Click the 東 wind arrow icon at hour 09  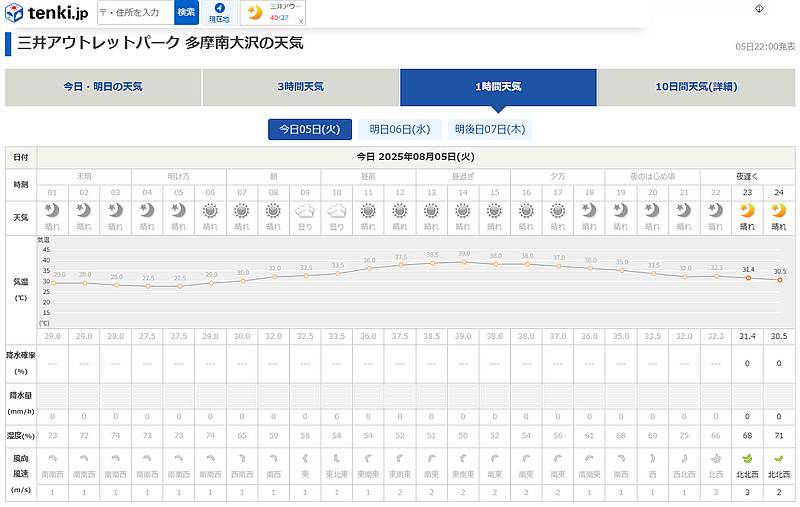point(305,459)
